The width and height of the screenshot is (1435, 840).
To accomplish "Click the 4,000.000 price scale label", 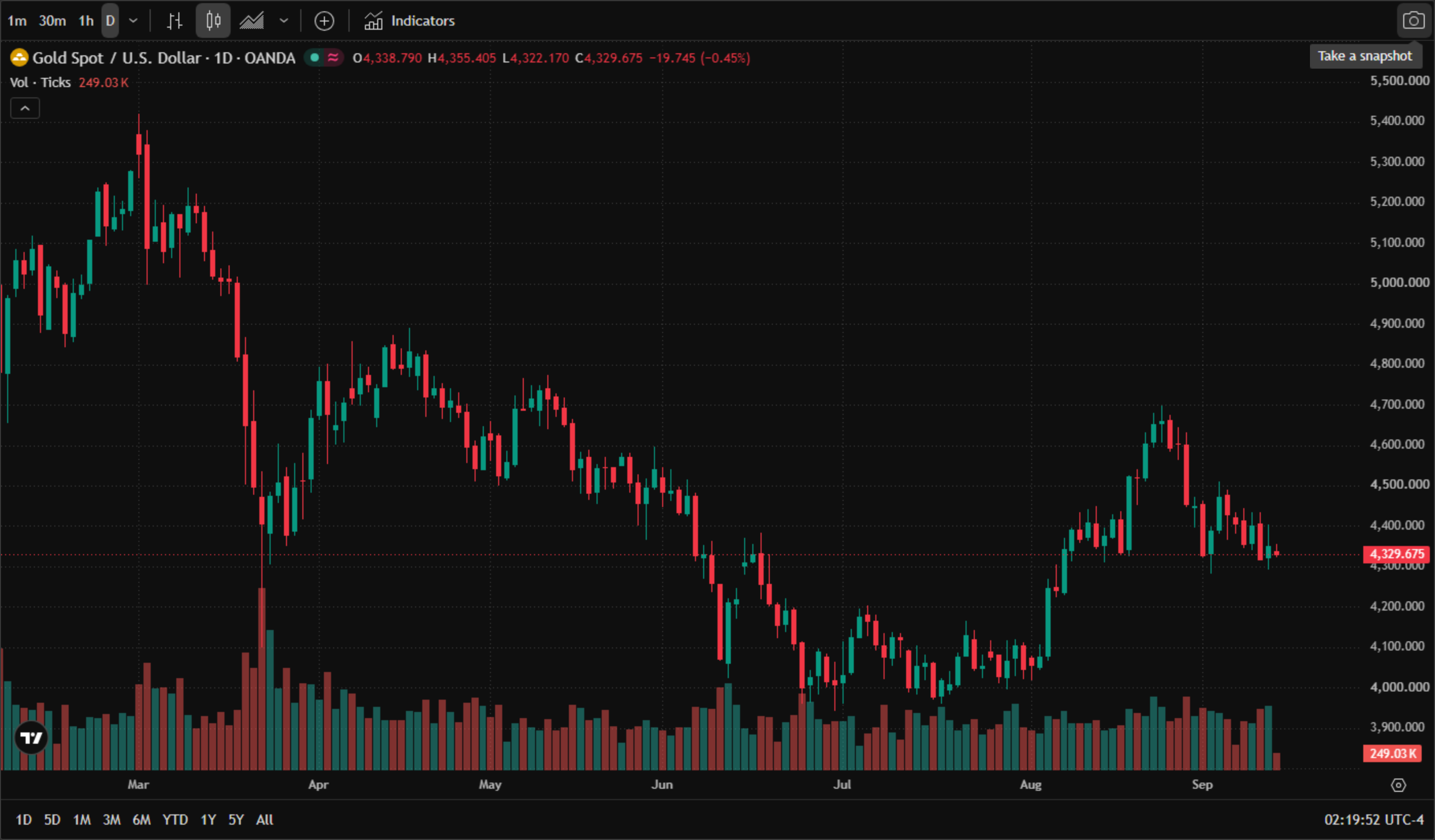I will 1399,687.
